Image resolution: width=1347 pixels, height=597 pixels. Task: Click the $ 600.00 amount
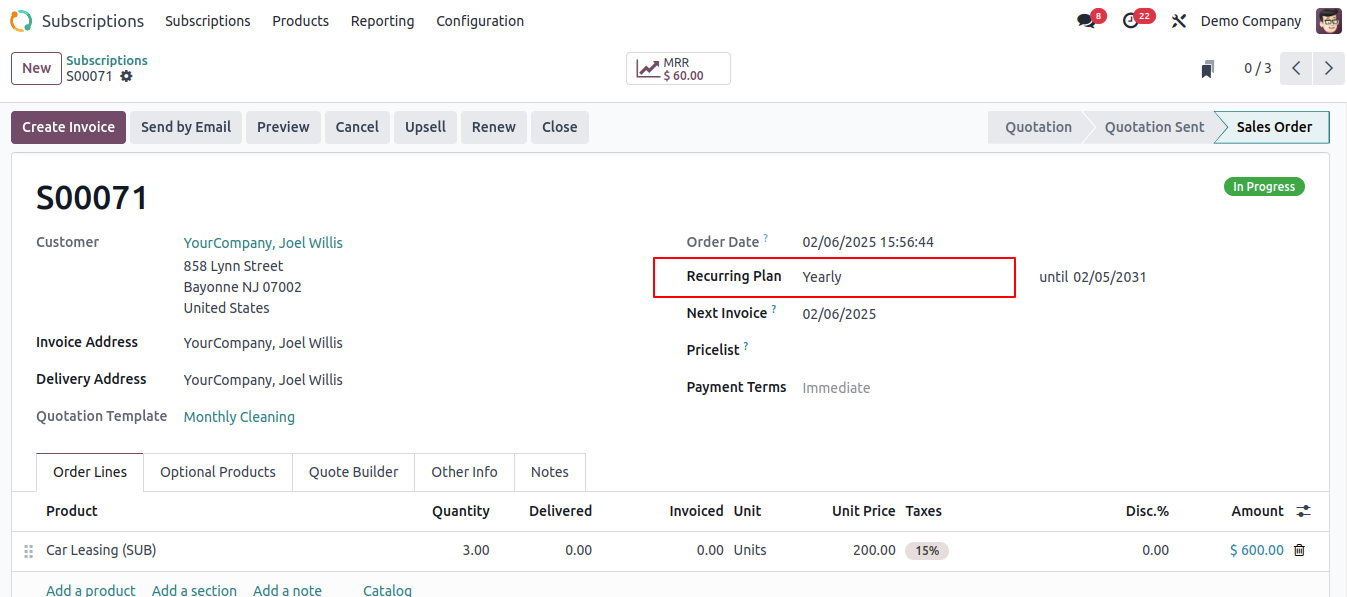tap(1256, 550)
